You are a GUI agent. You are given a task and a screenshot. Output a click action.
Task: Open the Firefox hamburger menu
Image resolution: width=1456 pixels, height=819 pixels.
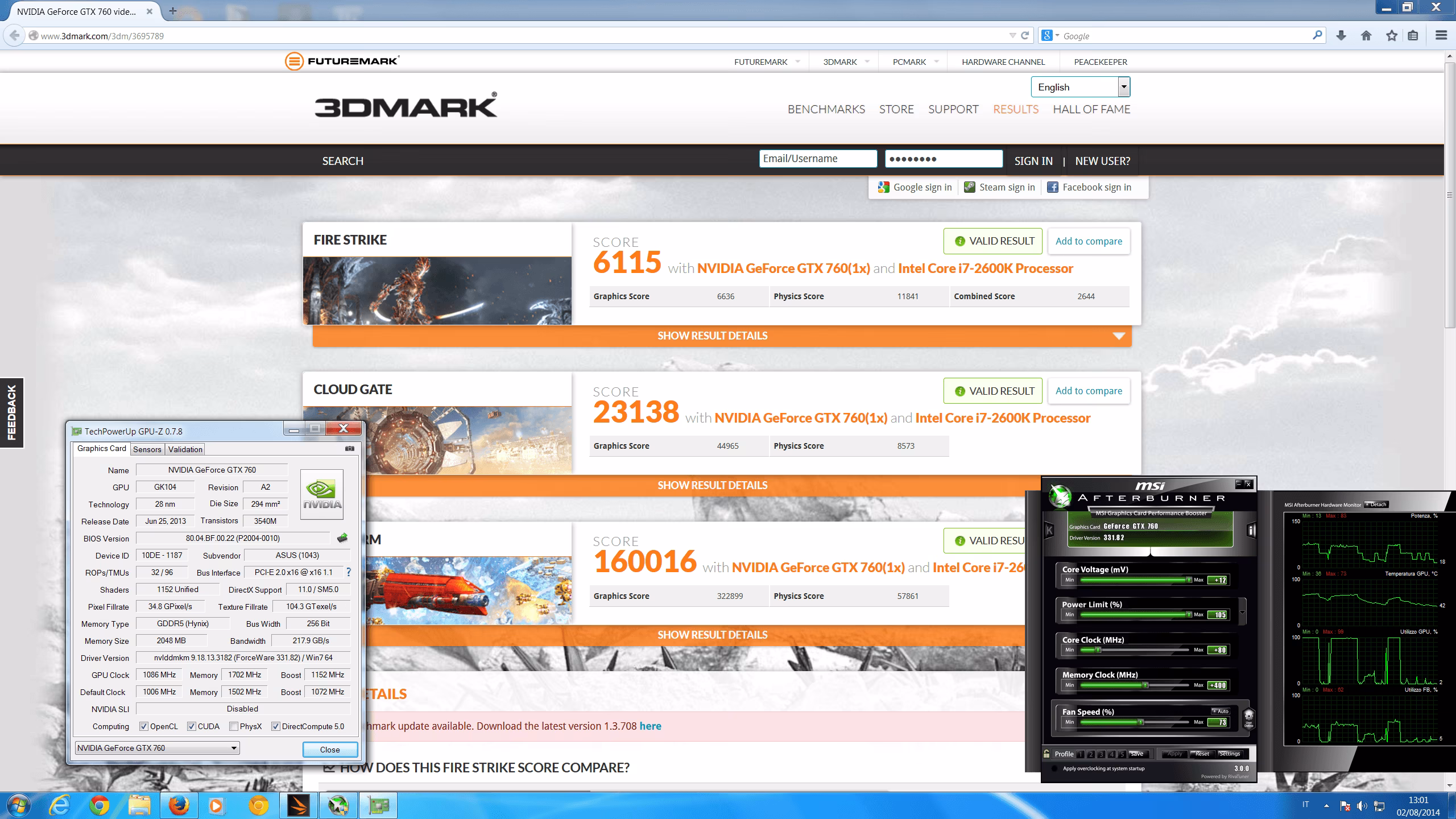pyautogui.click(x=1441, y=36)
